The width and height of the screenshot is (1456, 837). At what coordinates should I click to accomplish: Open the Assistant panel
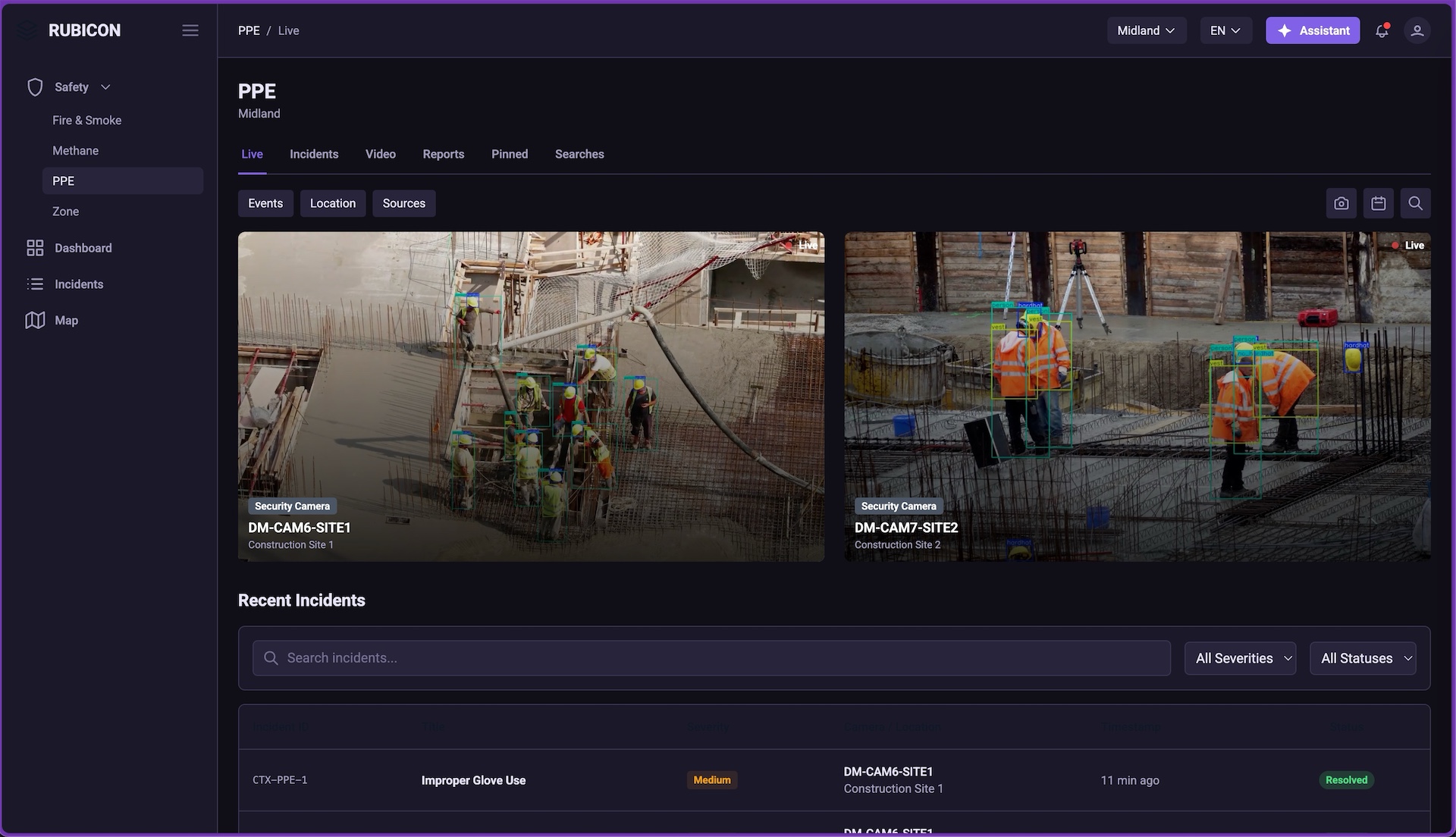coord(1313,30)
